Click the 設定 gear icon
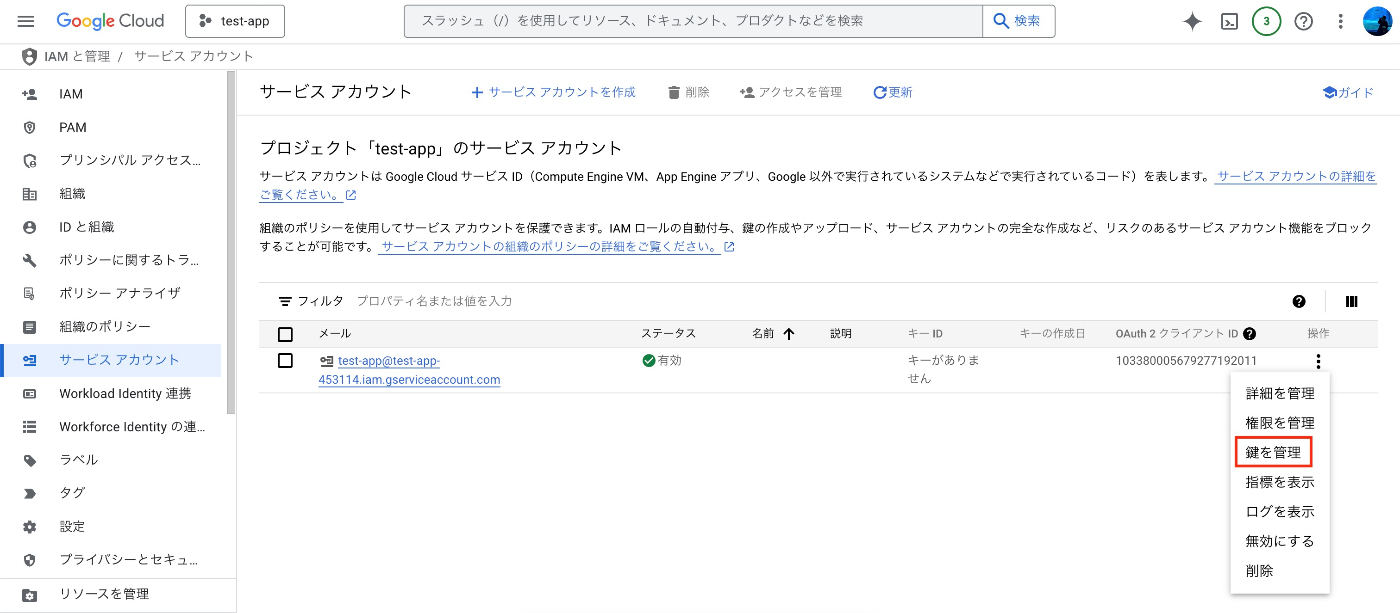This screenshot has height=613, width=1400. click(29, 526)
